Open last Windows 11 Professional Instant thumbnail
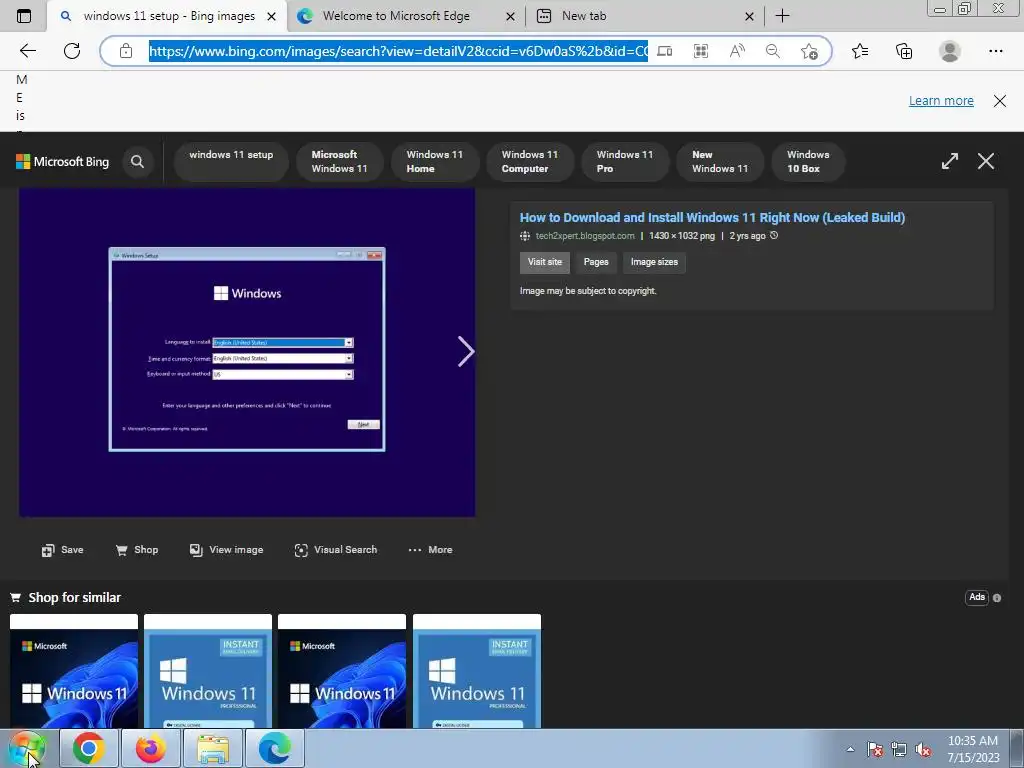Viewport: 1024px width, 768px height. pyautogui.click(x=477, y=671)
